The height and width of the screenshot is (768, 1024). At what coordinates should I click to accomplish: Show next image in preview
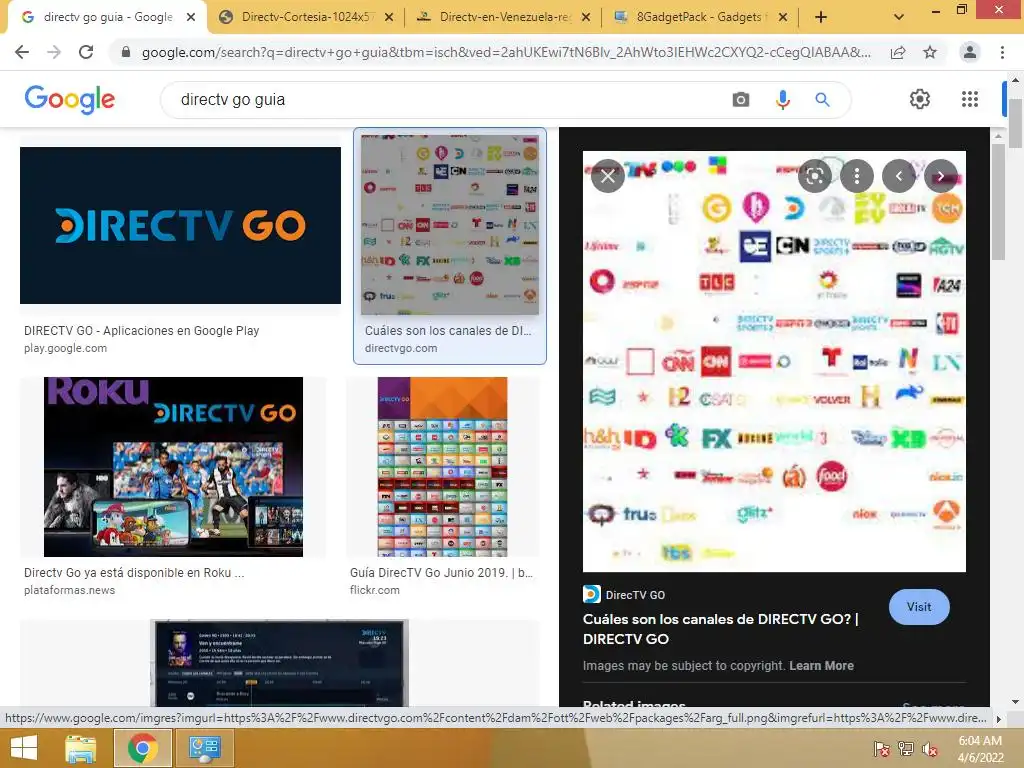[x=940, y=176]
